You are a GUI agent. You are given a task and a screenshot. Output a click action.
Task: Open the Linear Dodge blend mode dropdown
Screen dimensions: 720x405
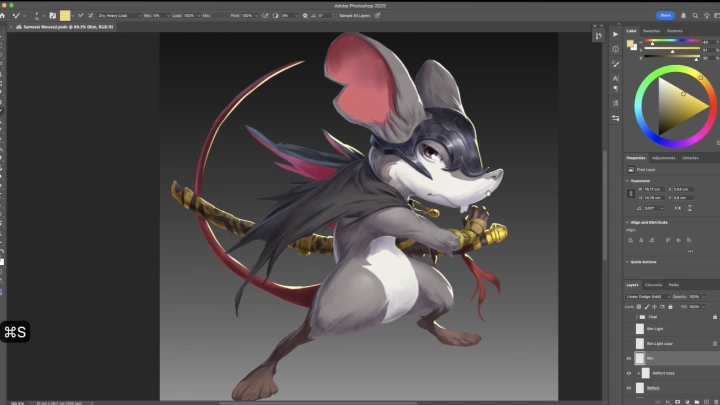(647, 297)
